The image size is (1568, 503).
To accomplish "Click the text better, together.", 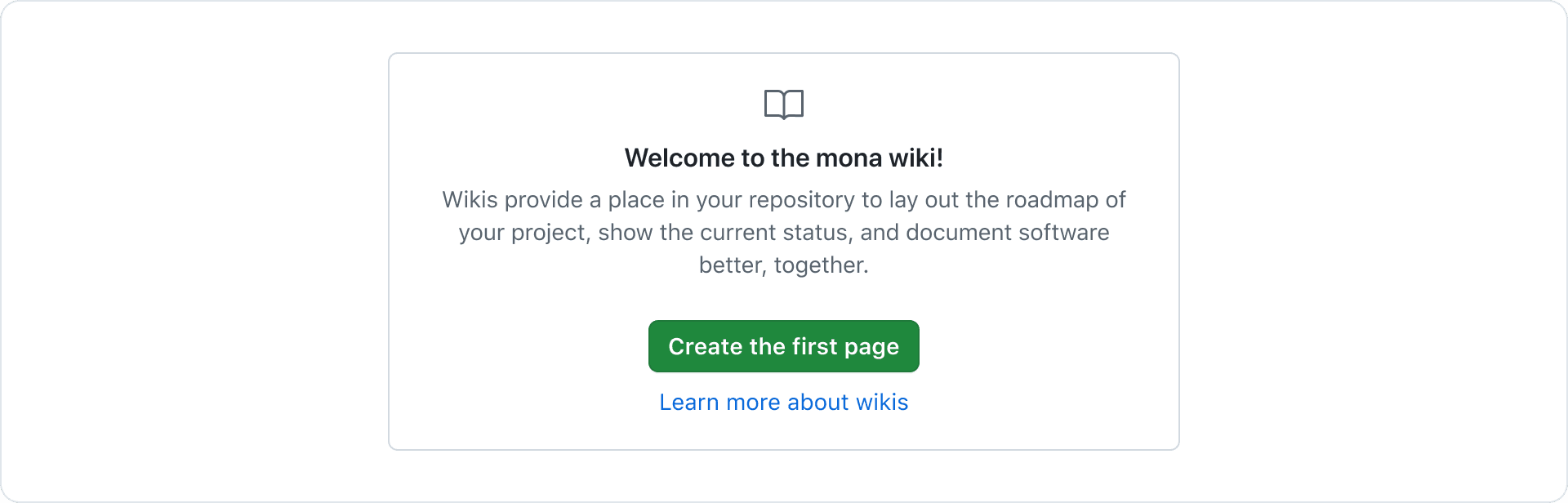I will tap(784, 265).
